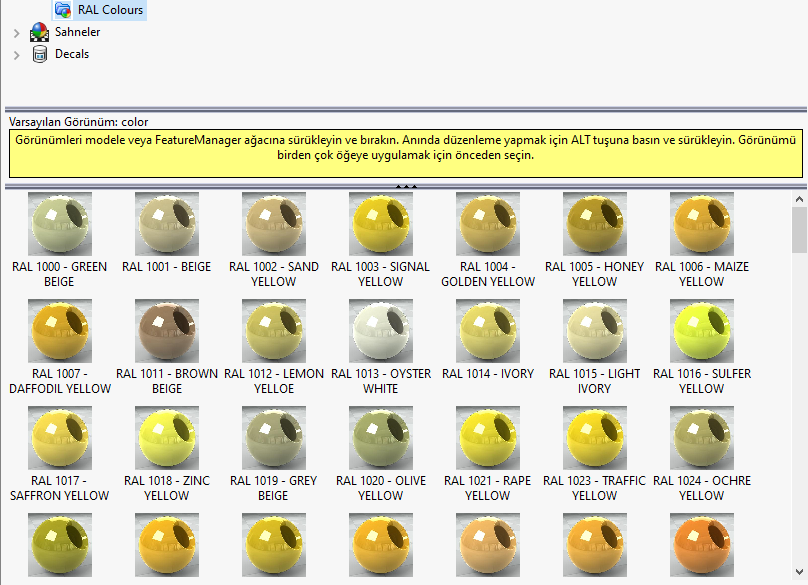Select RAL 1006 Maize Yellow sphere

[701, 224]
